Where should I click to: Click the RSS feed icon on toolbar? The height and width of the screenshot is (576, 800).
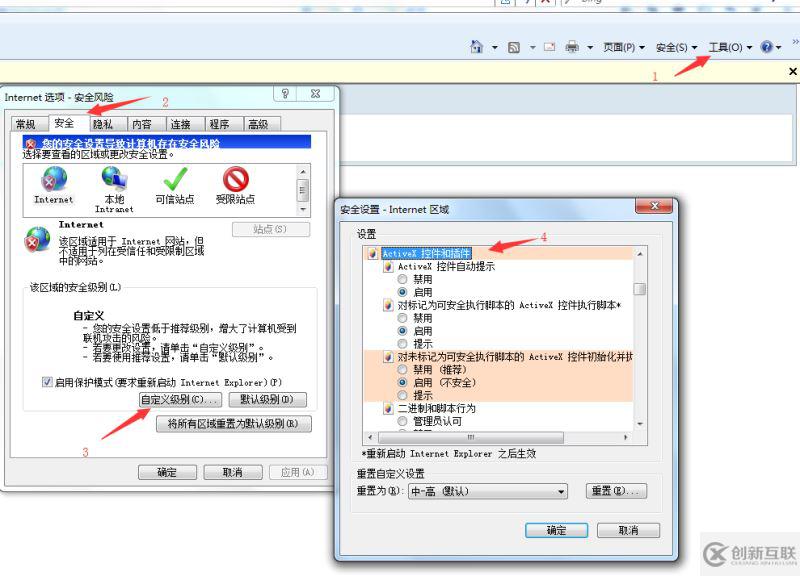[513, 47]
